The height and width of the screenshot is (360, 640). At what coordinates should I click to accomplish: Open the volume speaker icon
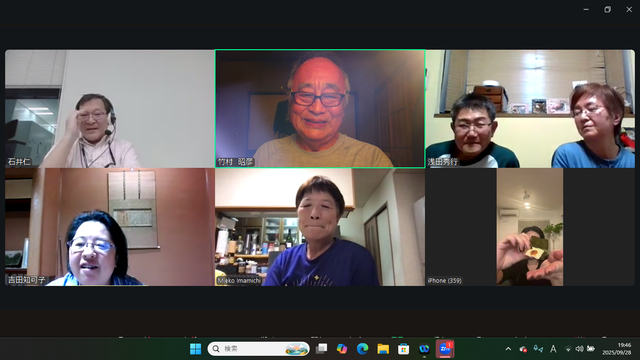coord(579,349)
